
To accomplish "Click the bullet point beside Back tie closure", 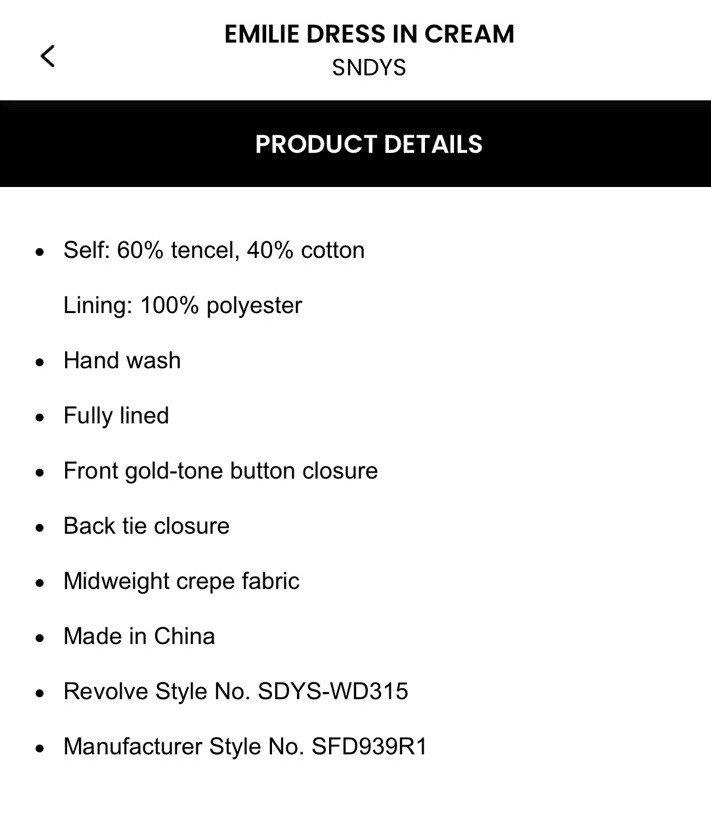I will [40, 528].
